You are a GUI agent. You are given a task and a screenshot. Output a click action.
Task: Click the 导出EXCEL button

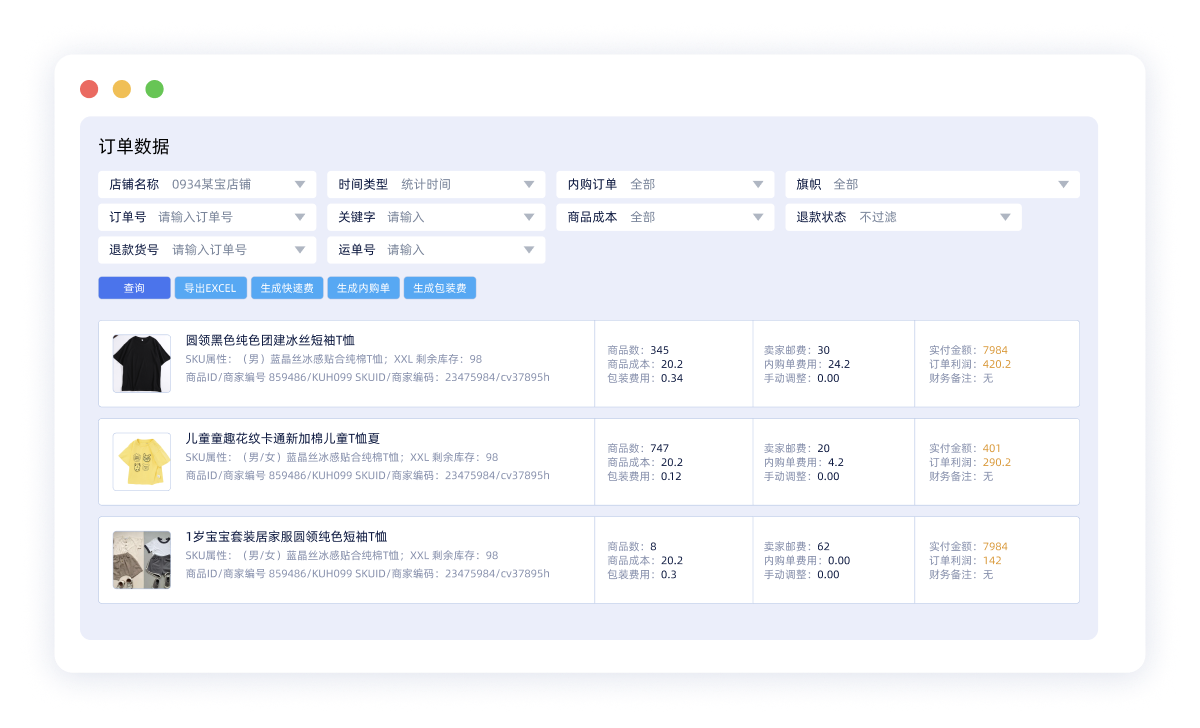210,288
